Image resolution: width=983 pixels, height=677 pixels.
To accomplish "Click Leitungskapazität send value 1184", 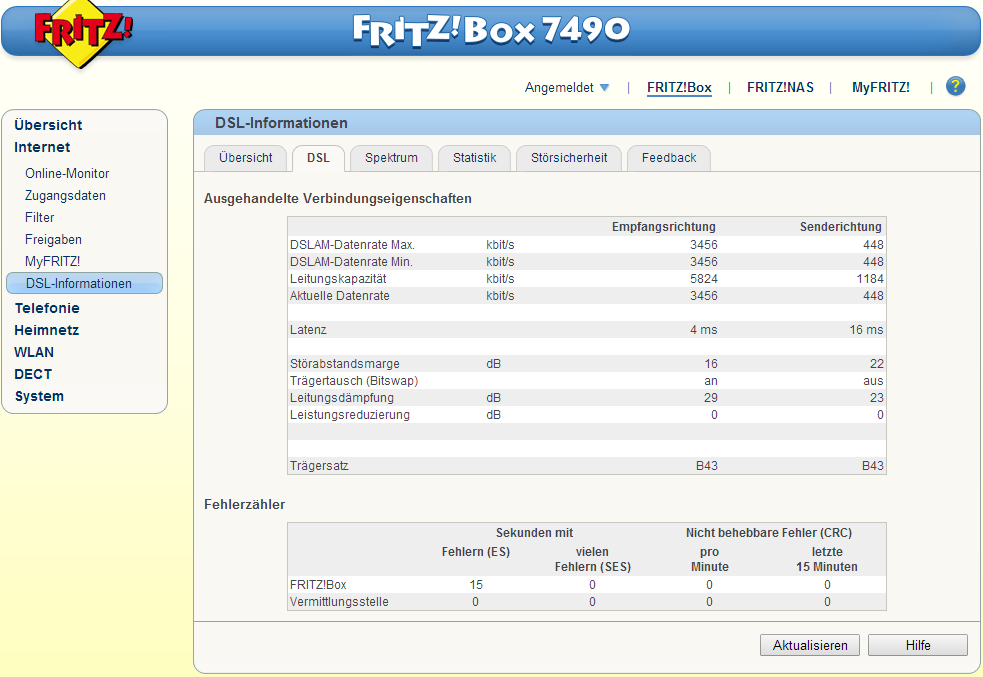I will click(x=870, y=279).
